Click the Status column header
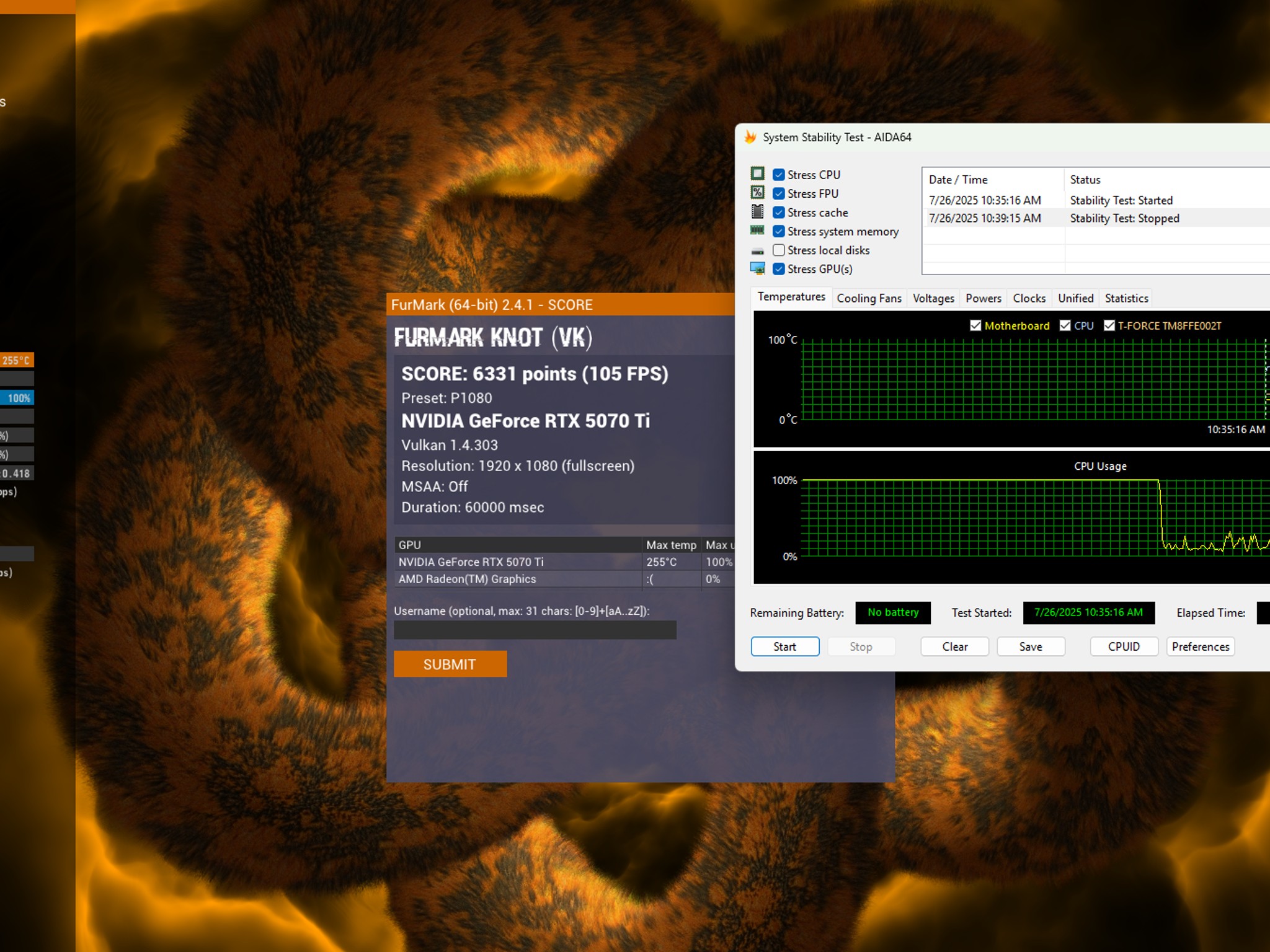The height and width of the screenshot is (952, 1270). 1168,180
